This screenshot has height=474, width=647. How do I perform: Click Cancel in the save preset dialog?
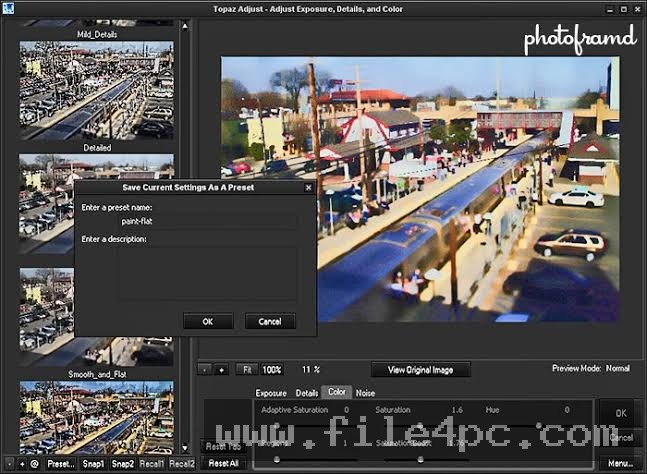click(270, 321)
